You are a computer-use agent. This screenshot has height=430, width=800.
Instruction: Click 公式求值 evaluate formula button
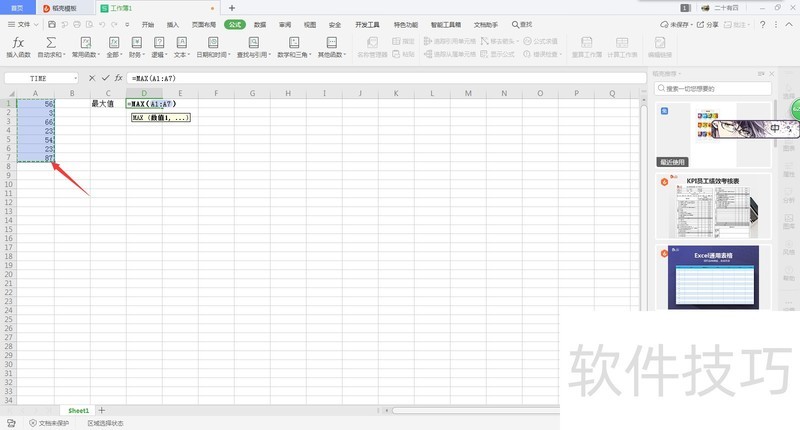[x=541, y=41]
